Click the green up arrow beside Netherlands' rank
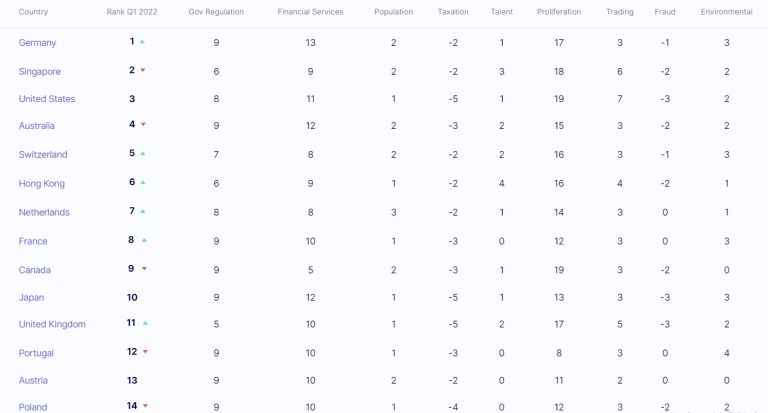768x413 pixels. pos(143,211)
